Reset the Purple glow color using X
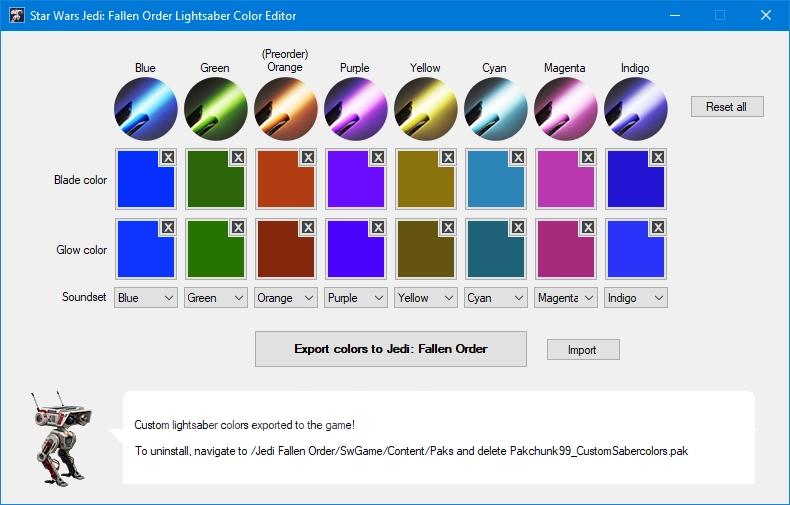Screen dimensions: 790x505 click(x=378, y=227)
